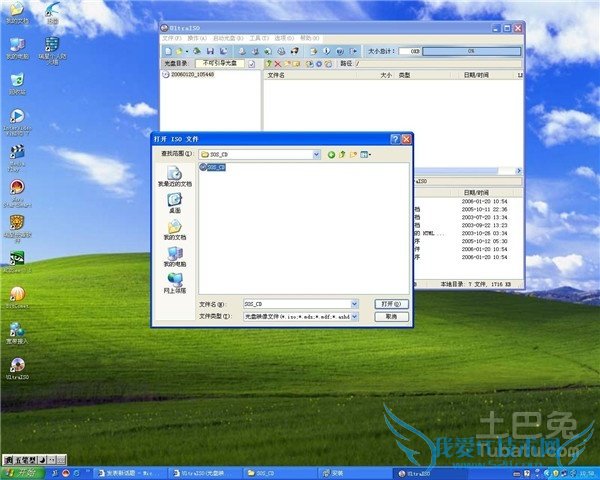Expand the File type (文件类型) dropdown arrow
Screen dimensions: 600x480
click(354, 317)
